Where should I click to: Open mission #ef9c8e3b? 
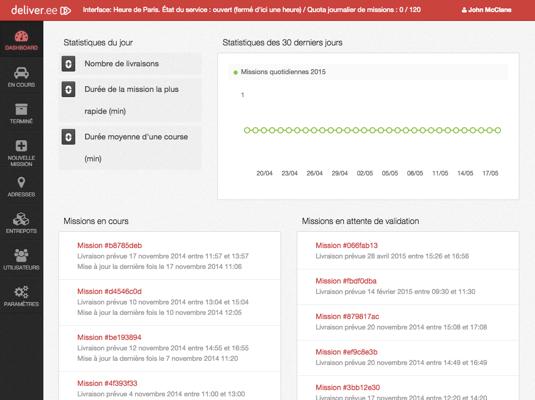point(346,352)
